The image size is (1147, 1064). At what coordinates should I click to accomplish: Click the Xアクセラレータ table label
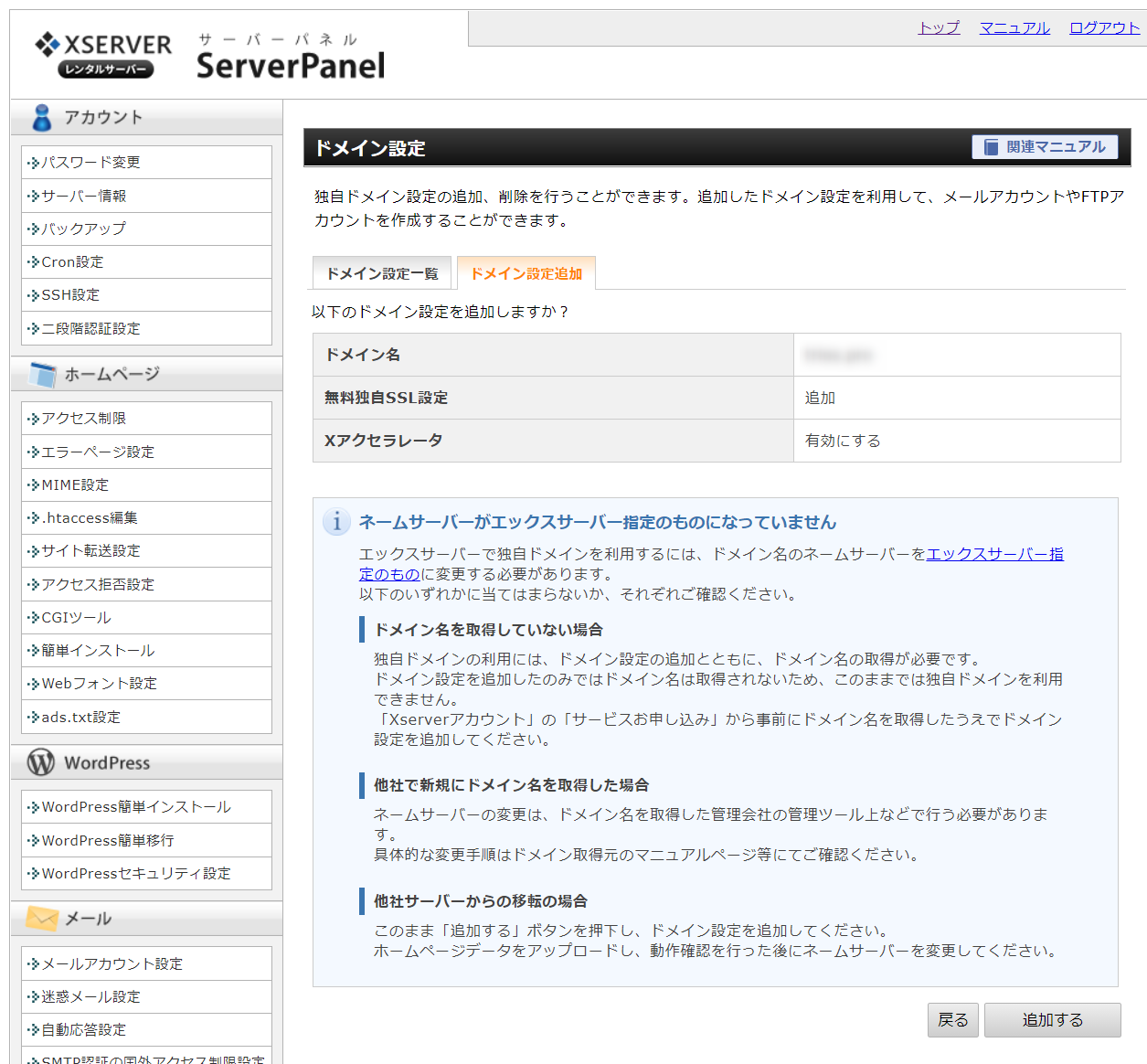(383, 441)
